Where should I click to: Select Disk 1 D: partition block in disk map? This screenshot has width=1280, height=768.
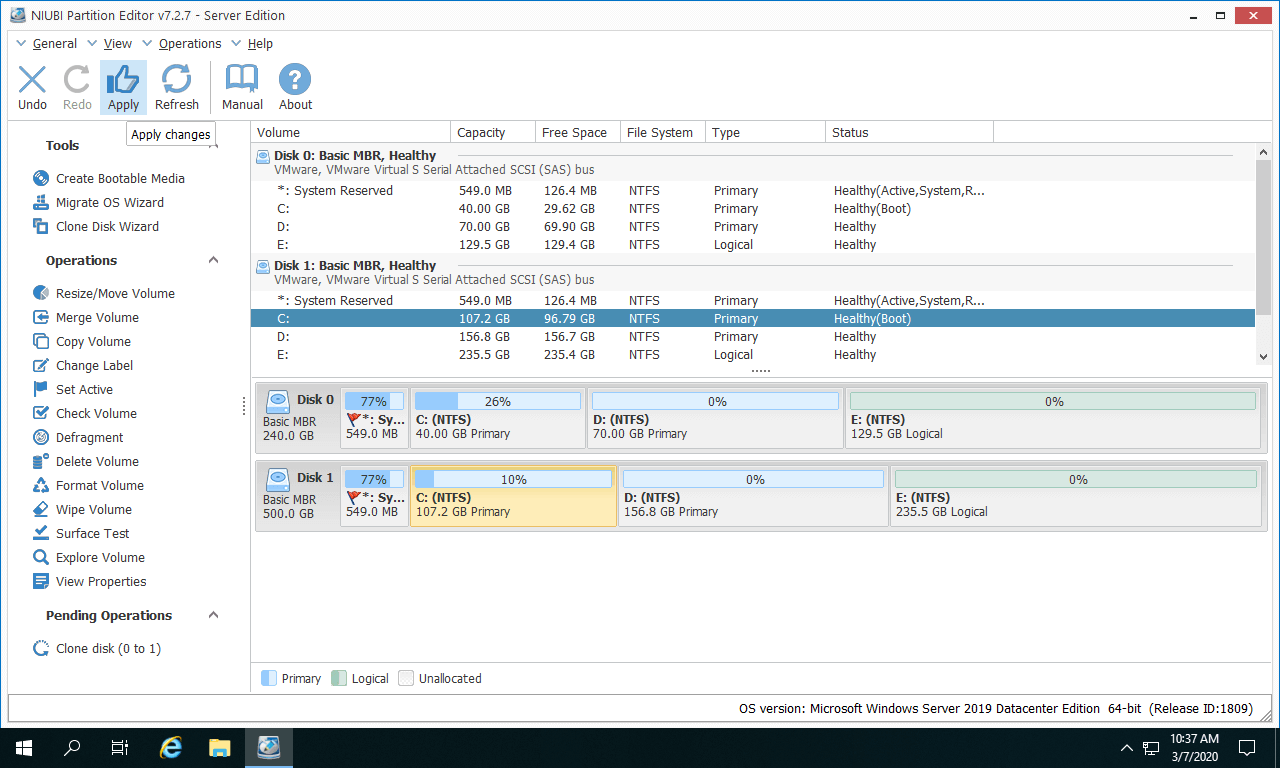coord(753,496)
